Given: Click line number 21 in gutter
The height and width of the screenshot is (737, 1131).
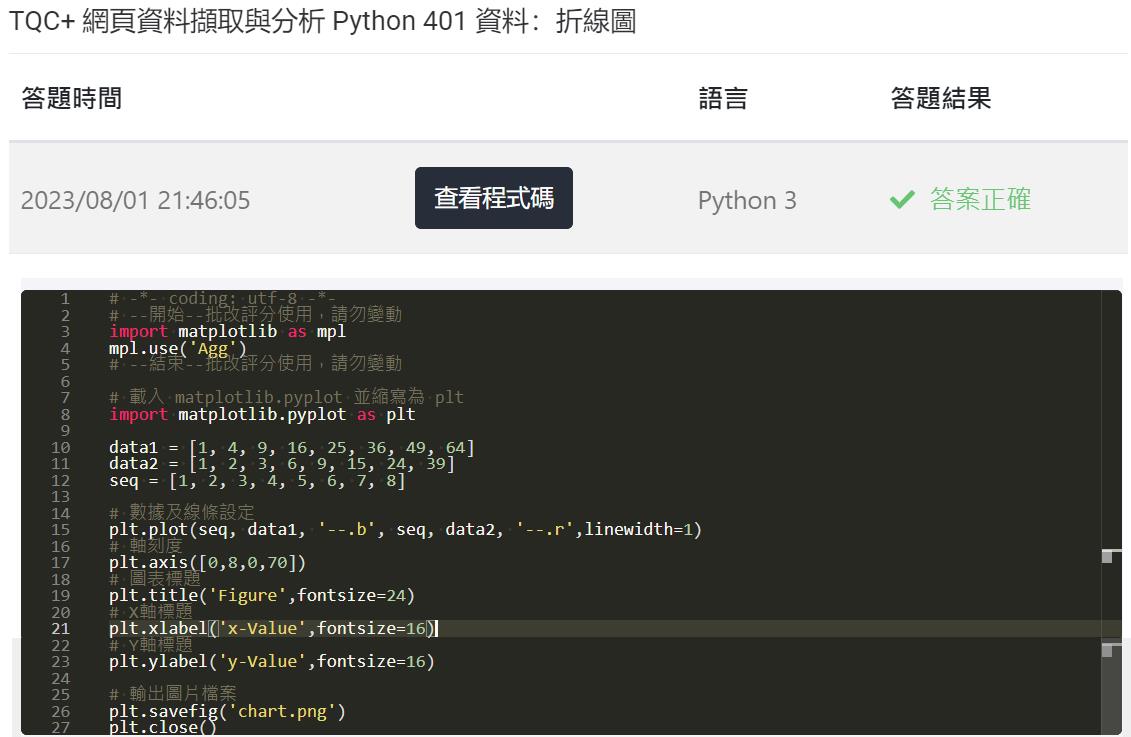Looking at the screenshot, I should coord(61,628).
